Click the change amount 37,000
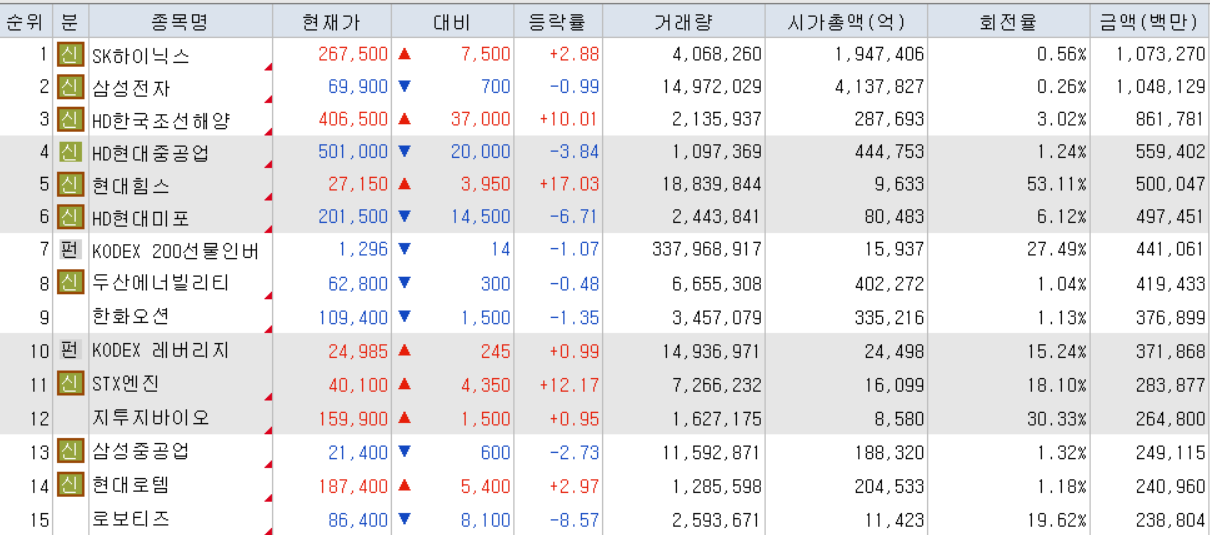Screen dimensions: 1210x535 pyautogui.click(x=480, y=119)
